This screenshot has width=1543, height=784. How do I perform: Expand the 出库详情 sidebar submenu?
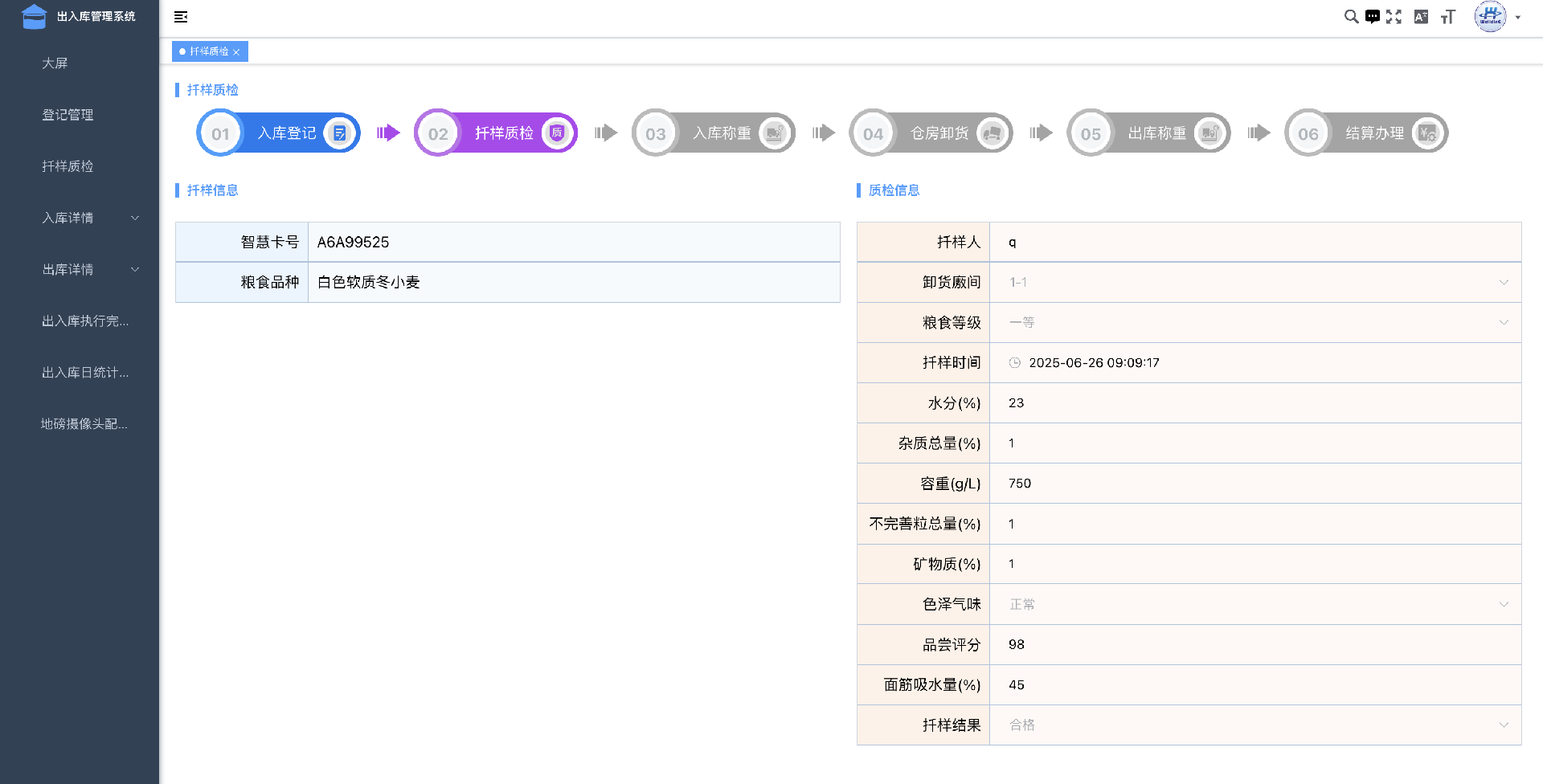coord(80,269)
